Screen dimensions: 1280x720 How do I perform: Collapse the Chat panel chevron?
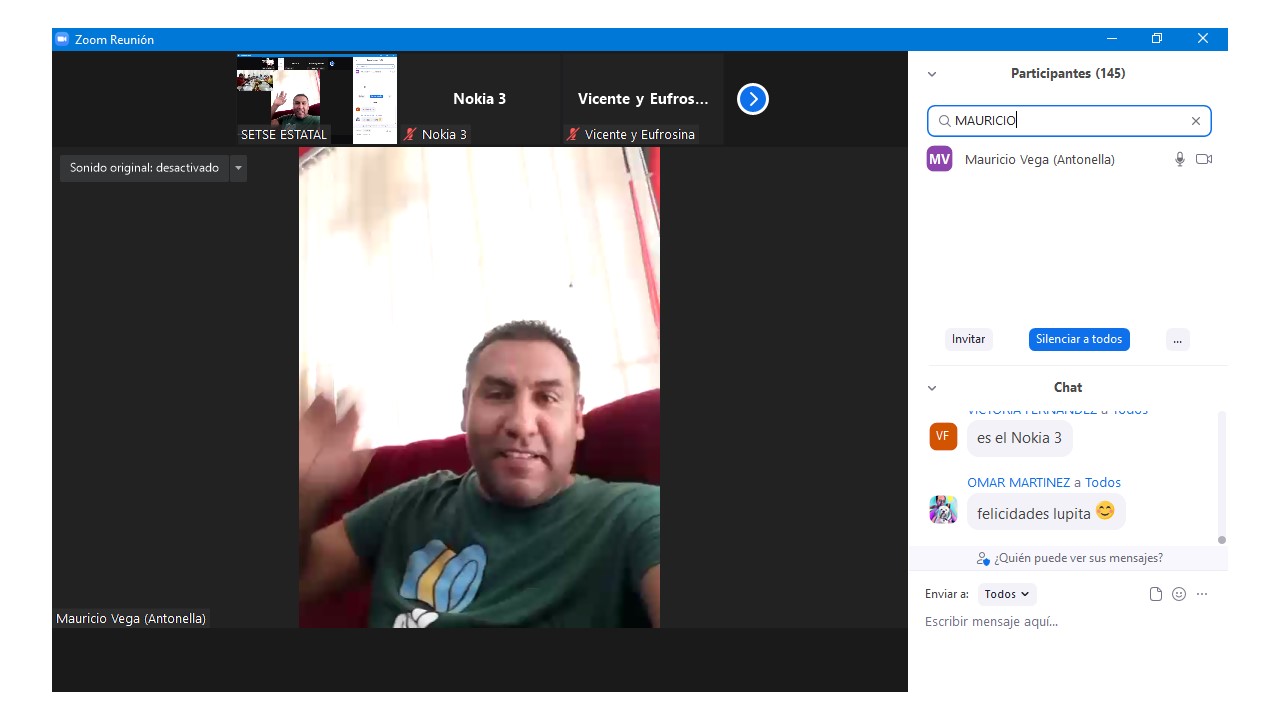pyautogui.click(x=932, y=388)
